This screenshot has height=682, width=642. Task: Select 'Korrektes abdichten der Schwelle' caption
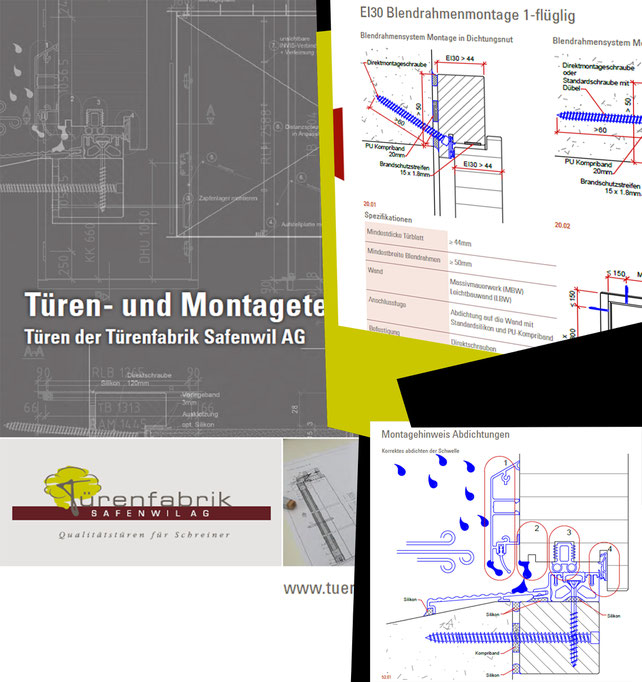coord(420,451)
